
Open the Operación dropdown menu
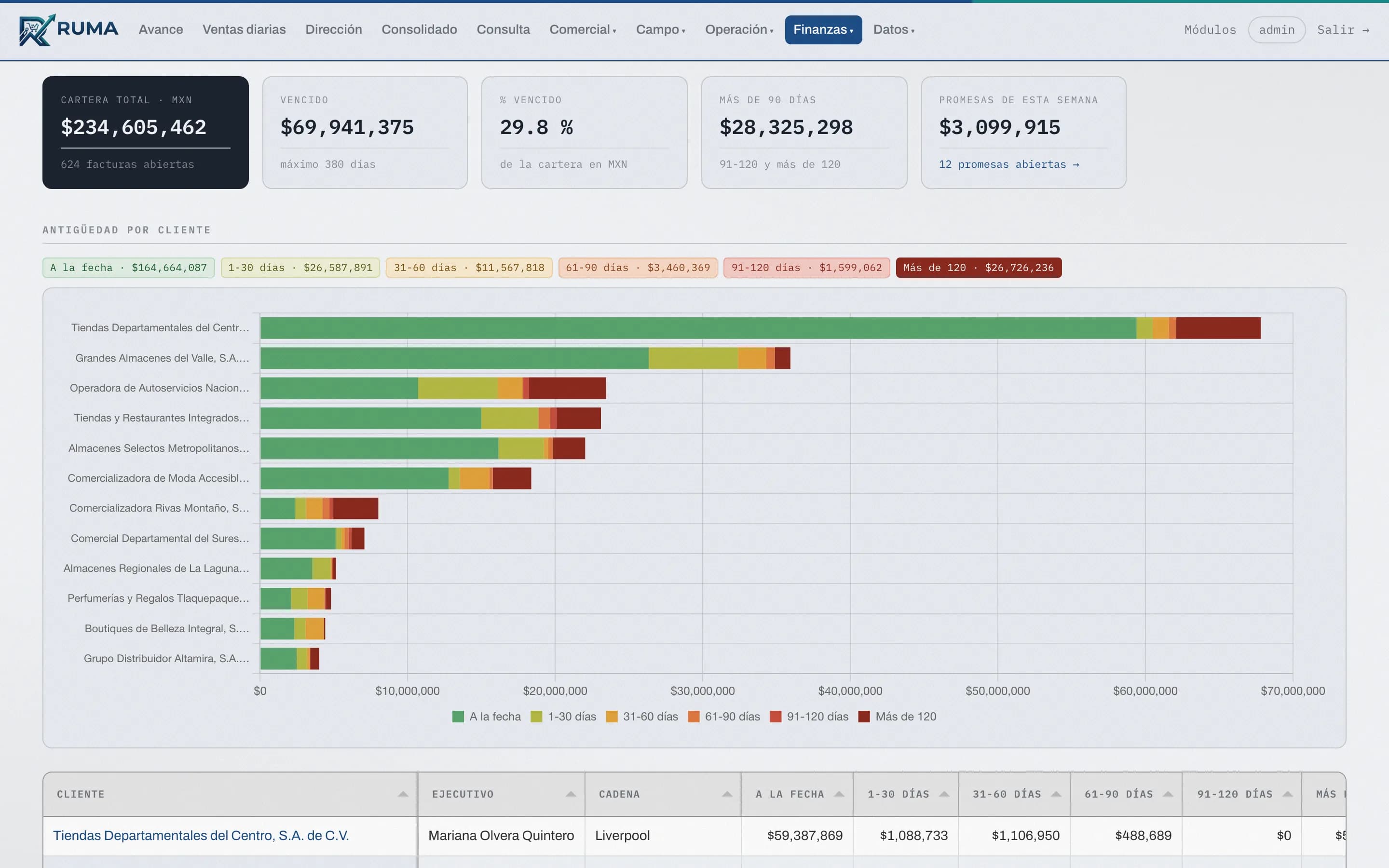[x=739, y=30]
